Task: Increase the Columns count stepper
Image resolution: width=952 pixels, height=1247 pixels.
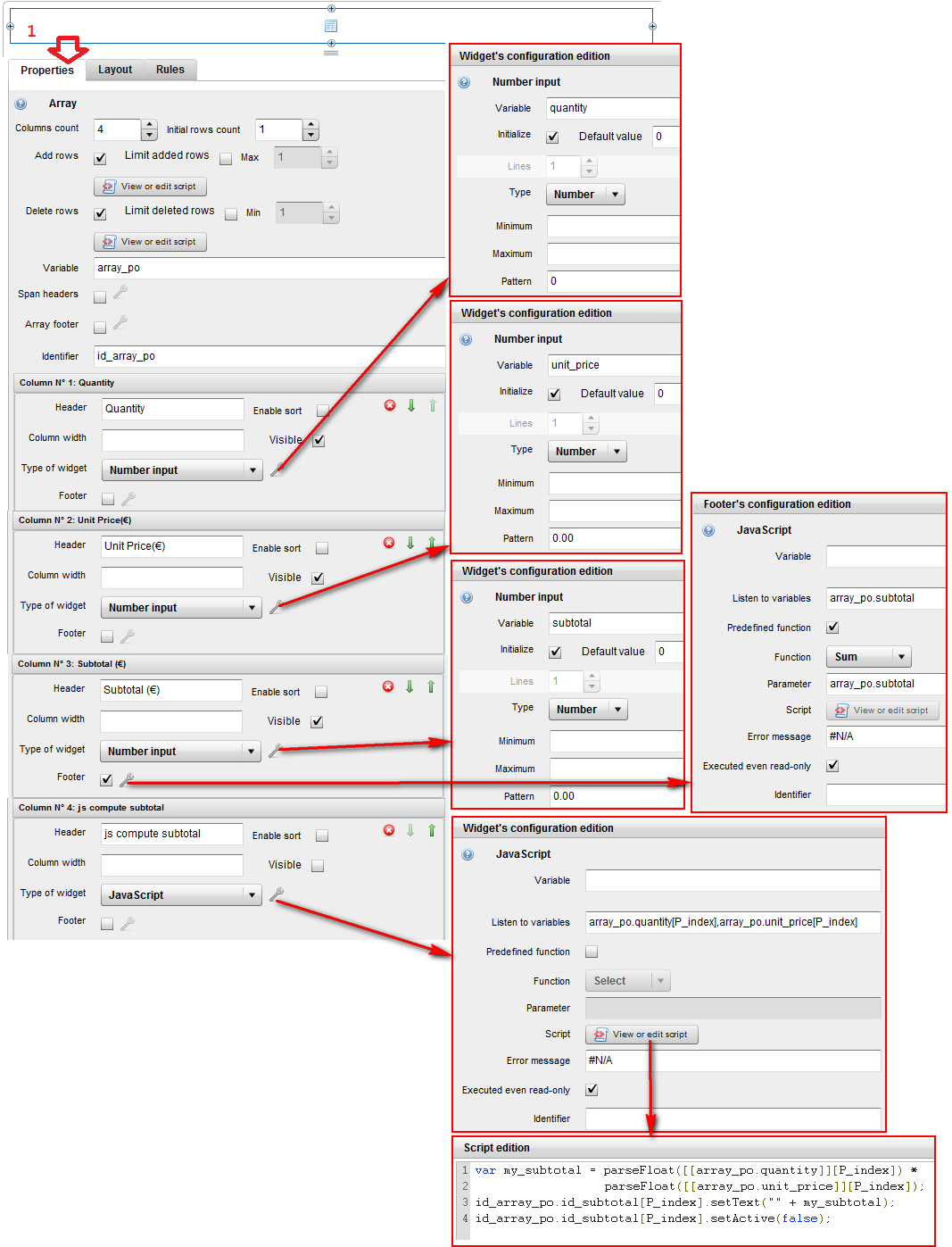Action: (150, 125)
